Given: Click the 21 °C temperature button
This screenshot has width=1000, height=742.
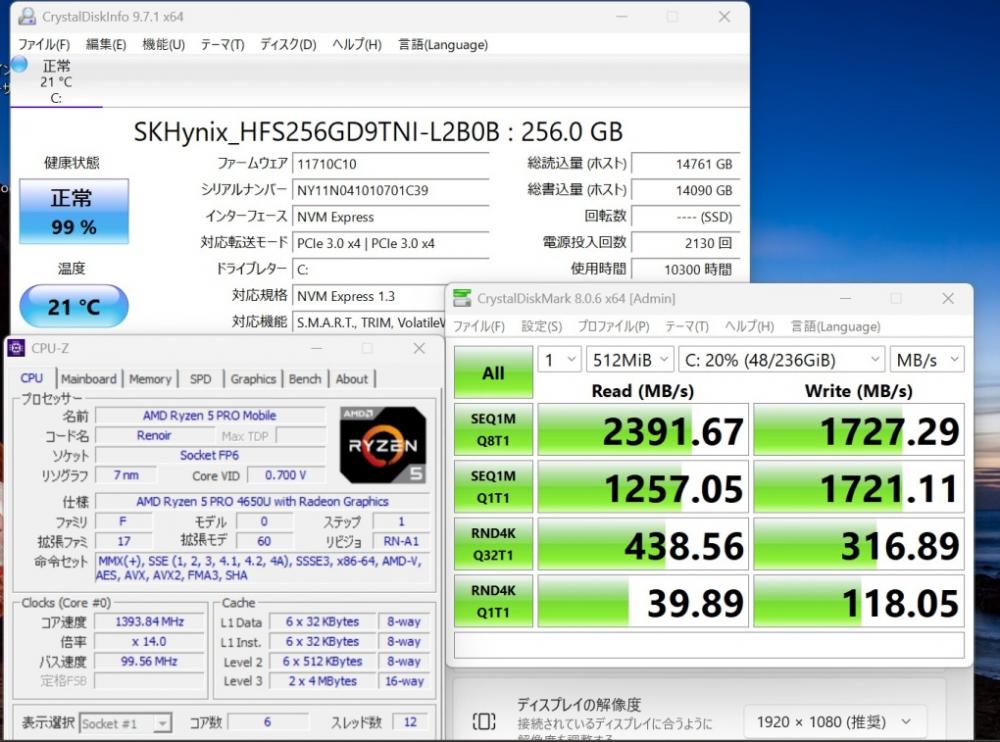Looking at the screenshot, I should pos(73,306).
